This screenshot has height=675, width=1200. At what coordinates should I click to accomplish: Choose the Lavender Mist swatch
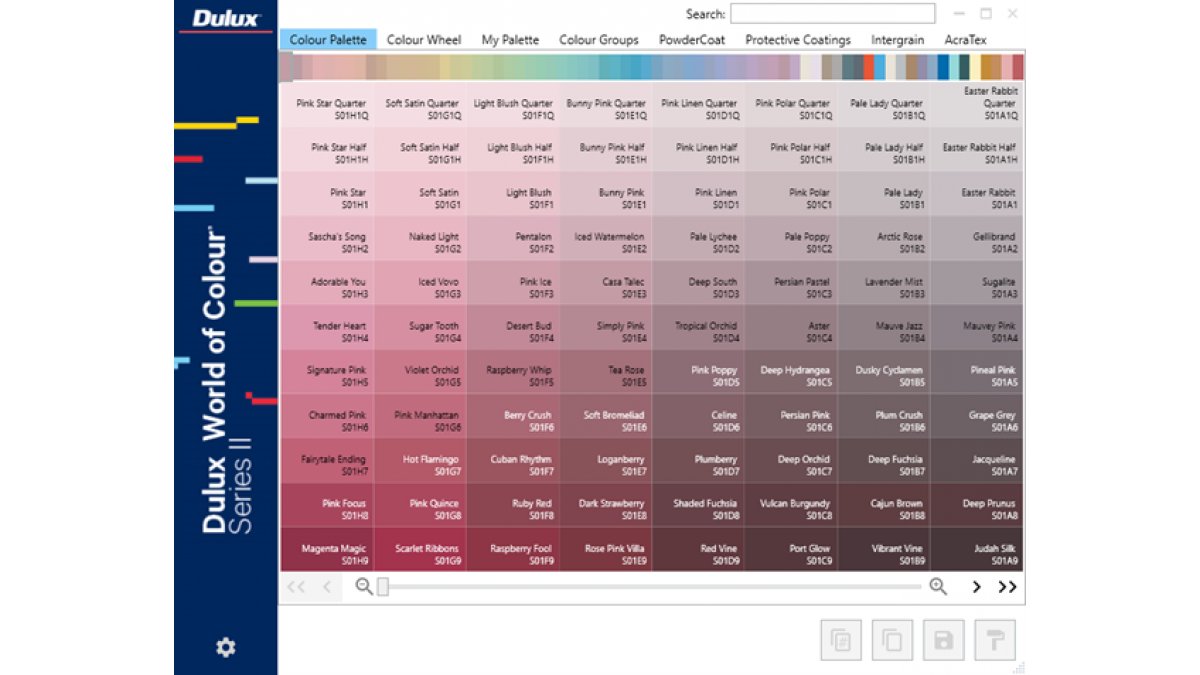884,282
